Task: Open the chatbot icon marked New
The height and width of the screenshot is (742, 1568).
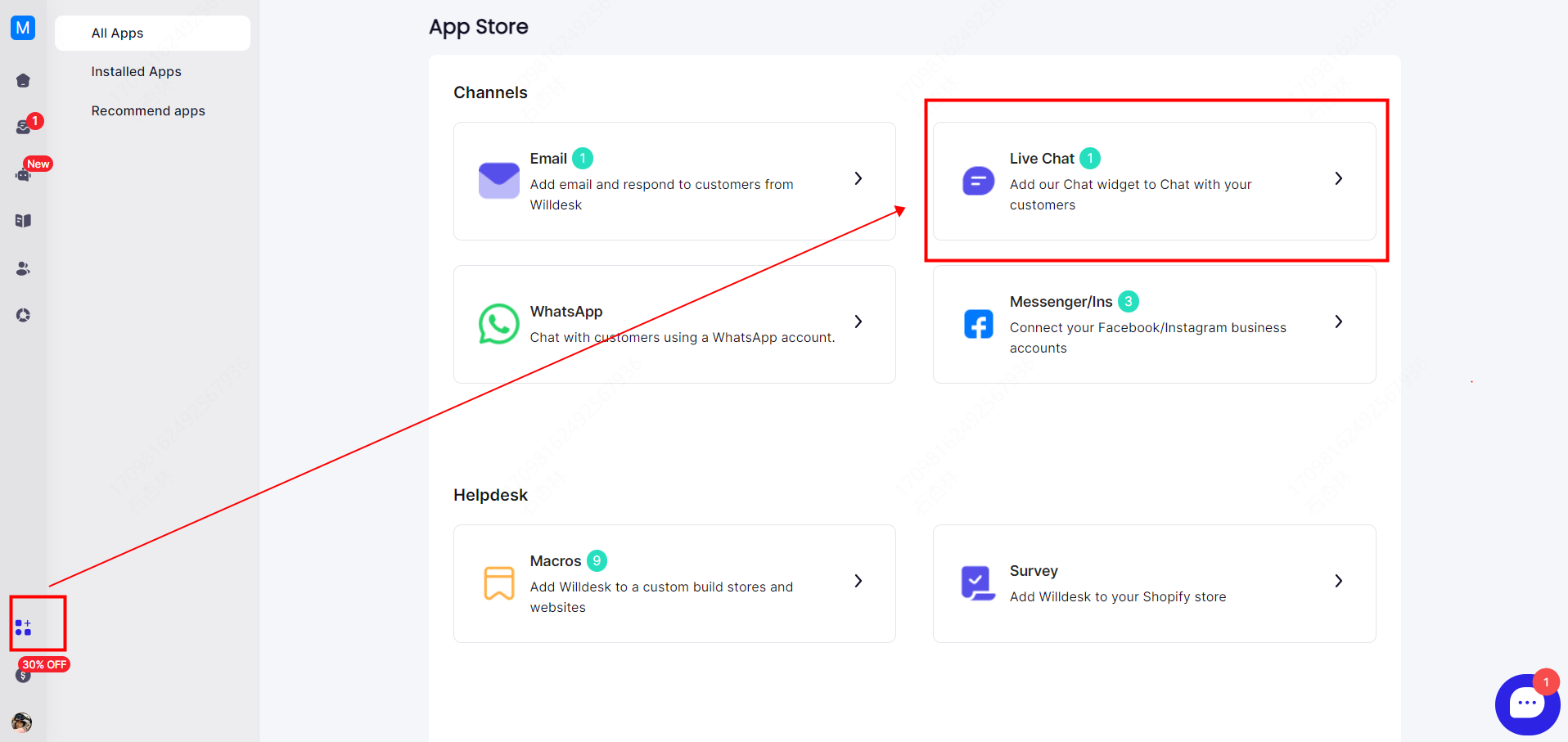Action: (23, 174)
